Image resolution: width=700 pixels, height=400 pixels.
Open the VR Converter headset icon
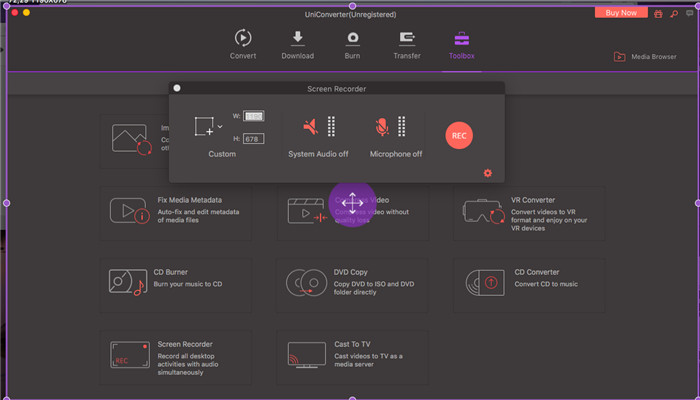point(484,211)
